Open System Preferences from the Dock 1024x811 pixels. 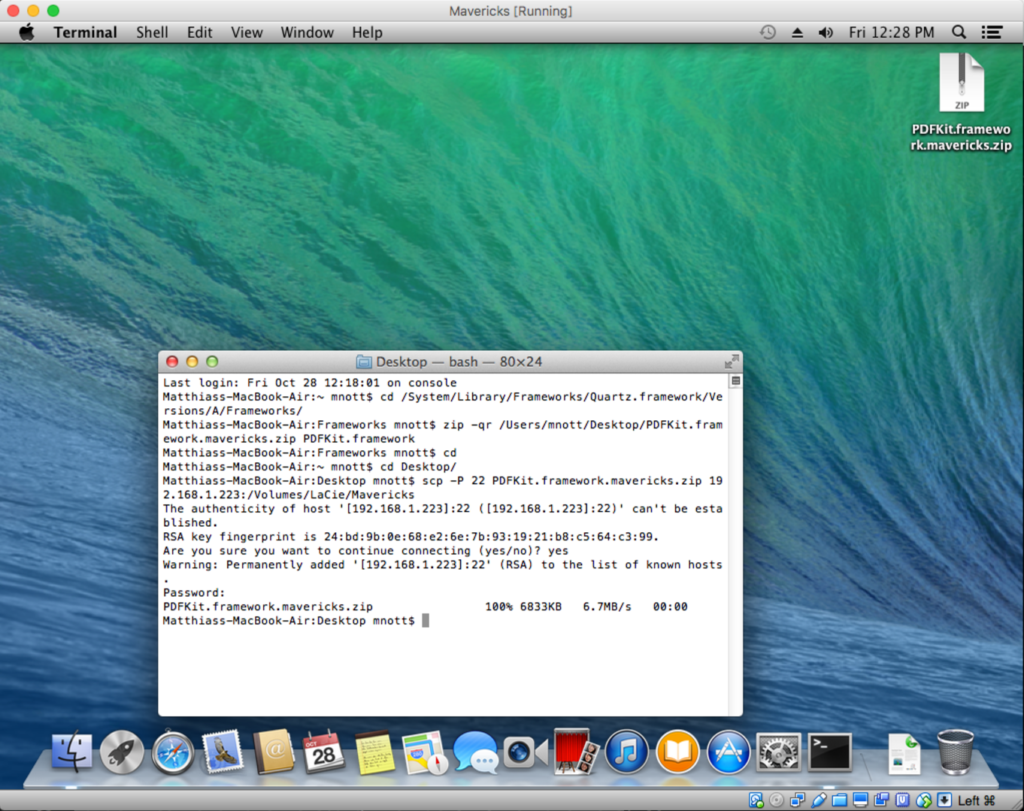click(x=777, y=751)
